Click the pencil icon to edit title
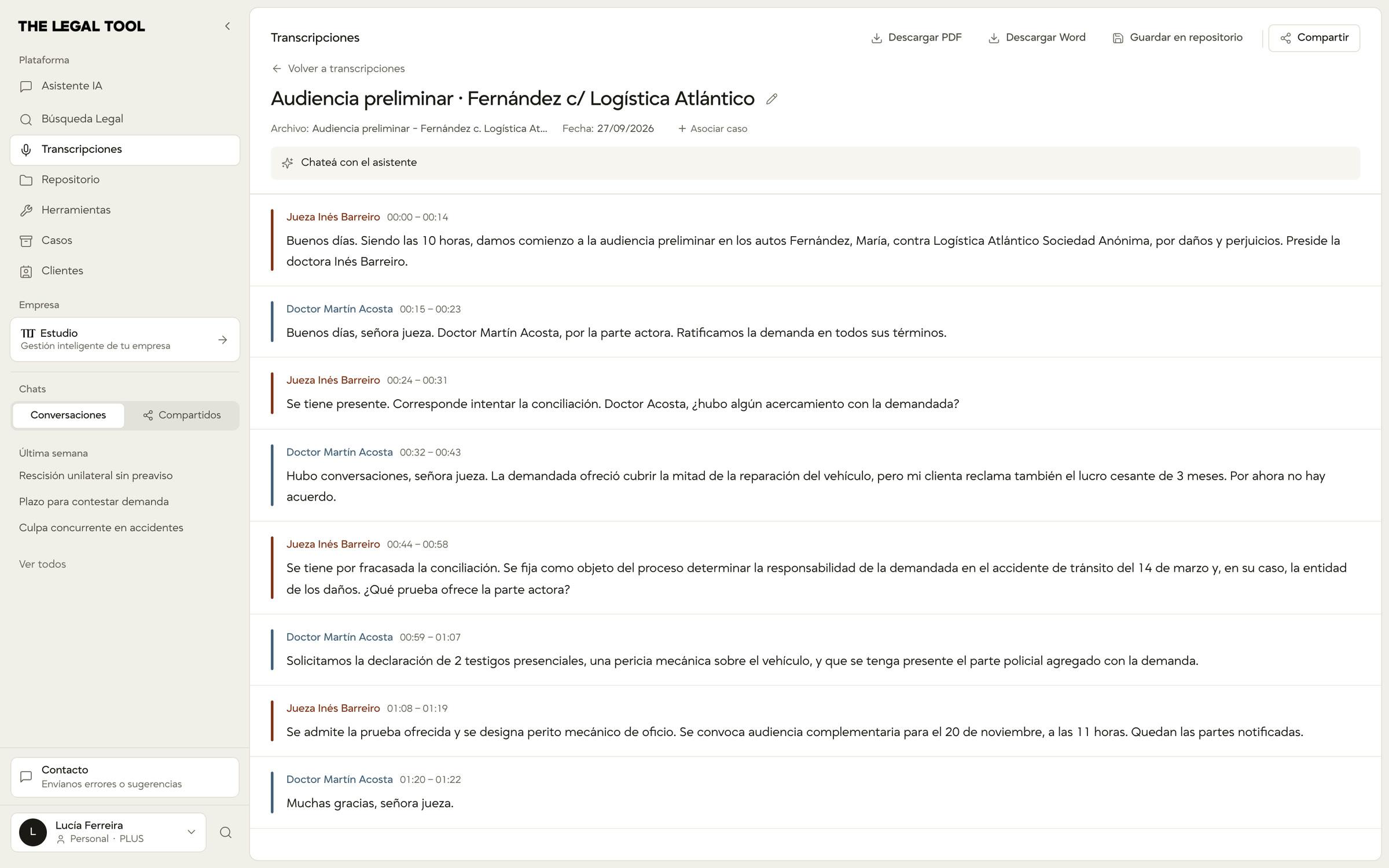This screenshot has height=868, width=1389. [771, 99]
